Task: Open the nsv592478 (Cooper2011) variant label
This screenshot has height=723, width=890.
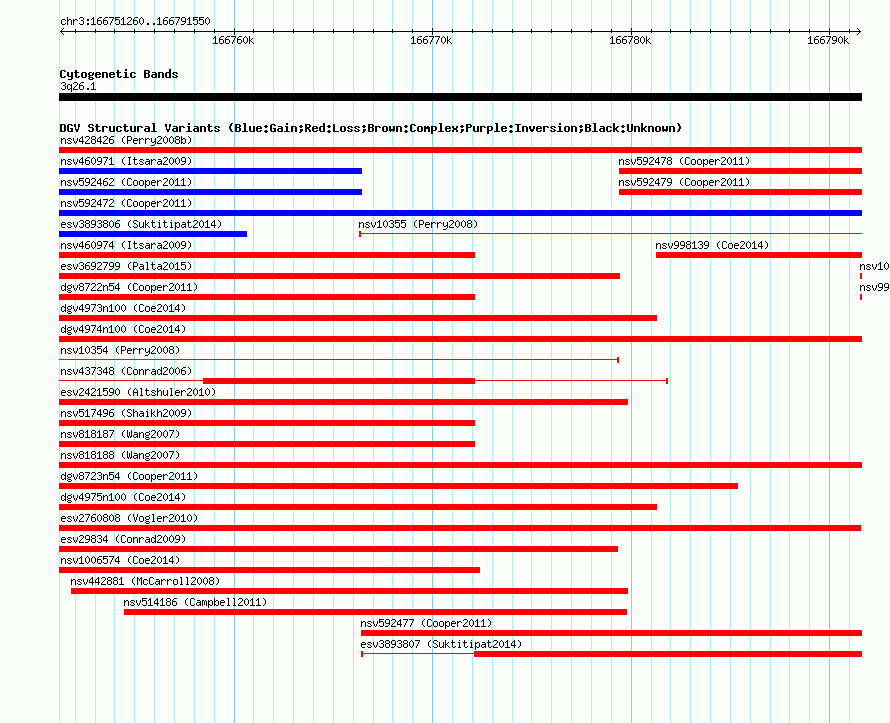Action: tap(684, 161)
